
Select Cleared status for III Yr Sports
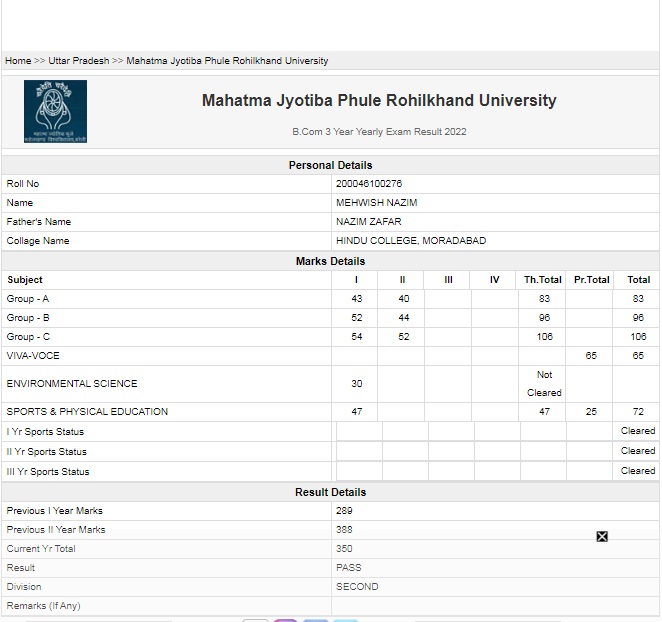coord(638,470)
